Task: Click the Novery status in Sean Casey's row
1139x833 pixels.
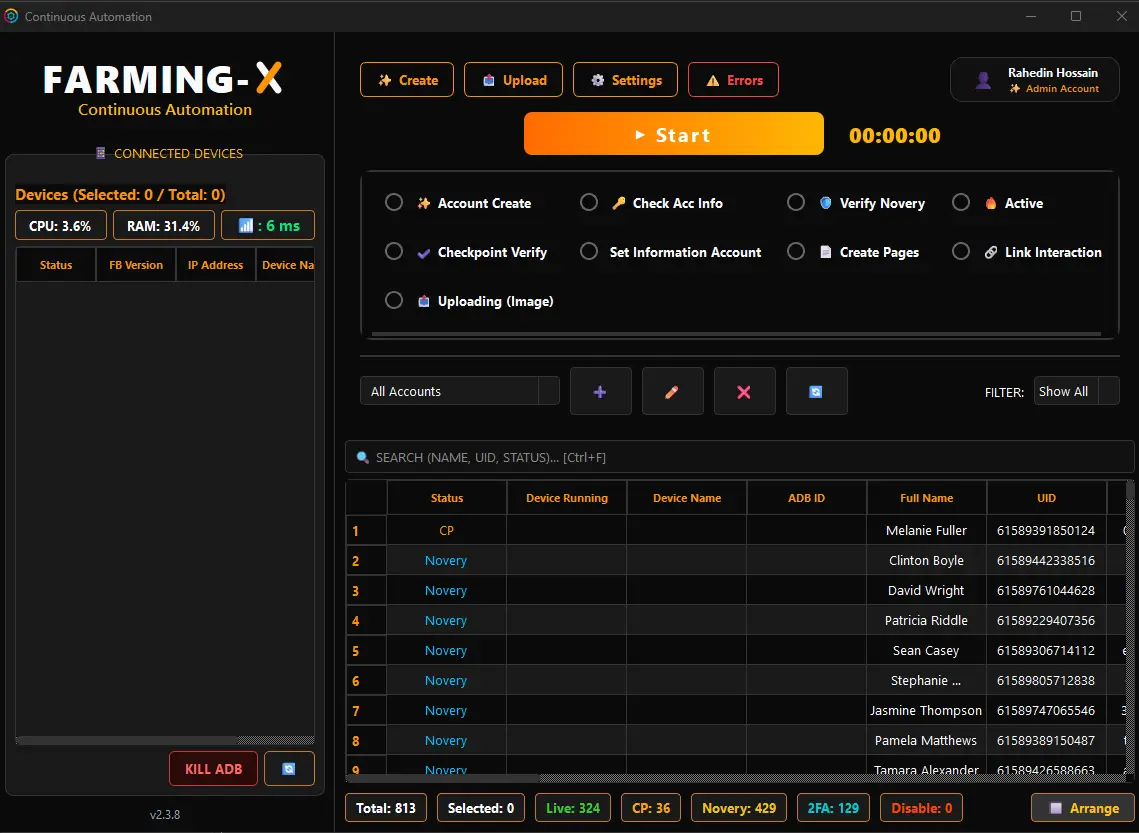Action: (x=447, y=651)
